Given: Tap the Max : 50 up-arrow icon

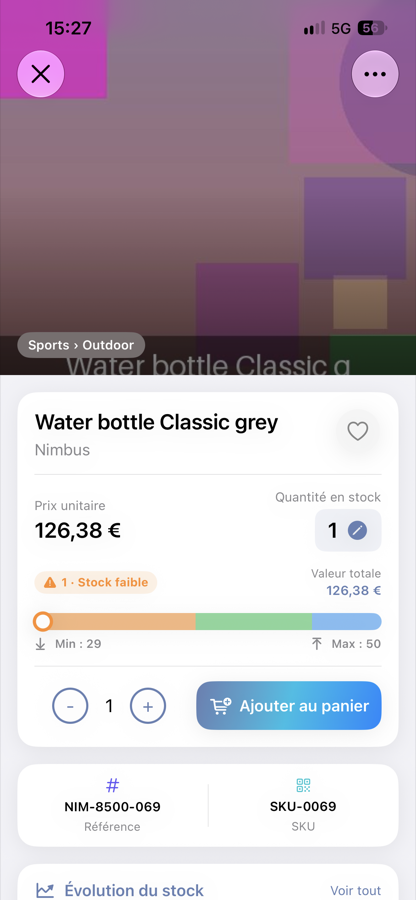Looking at the screenshot, I should click(317, 644).
